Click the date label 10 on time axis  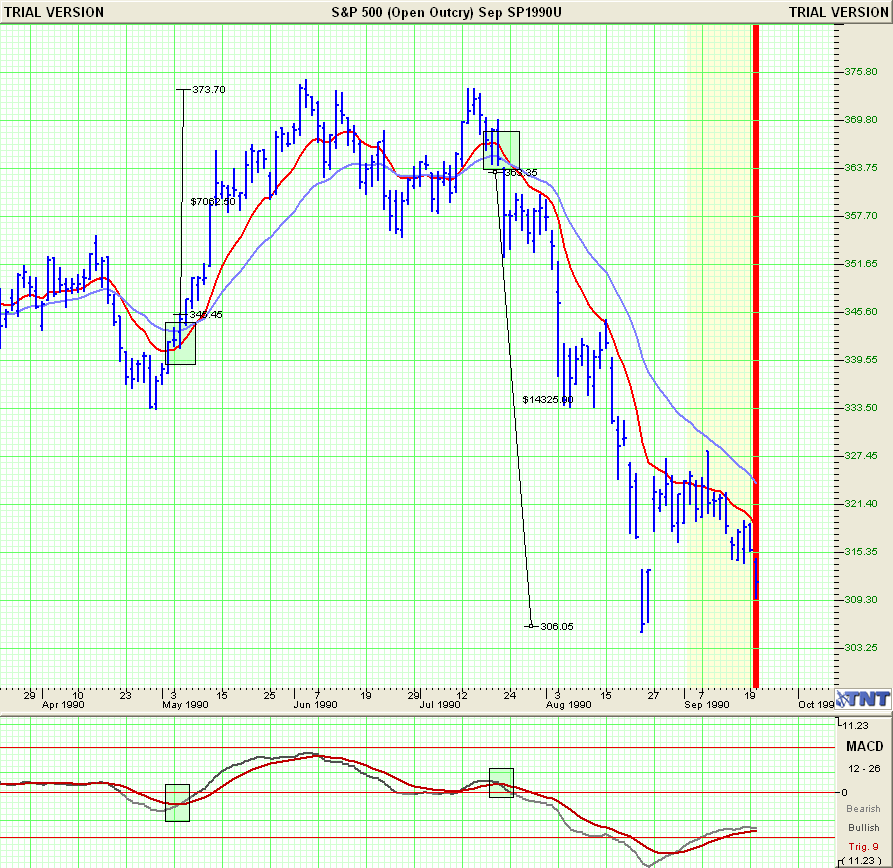point(77,695)
